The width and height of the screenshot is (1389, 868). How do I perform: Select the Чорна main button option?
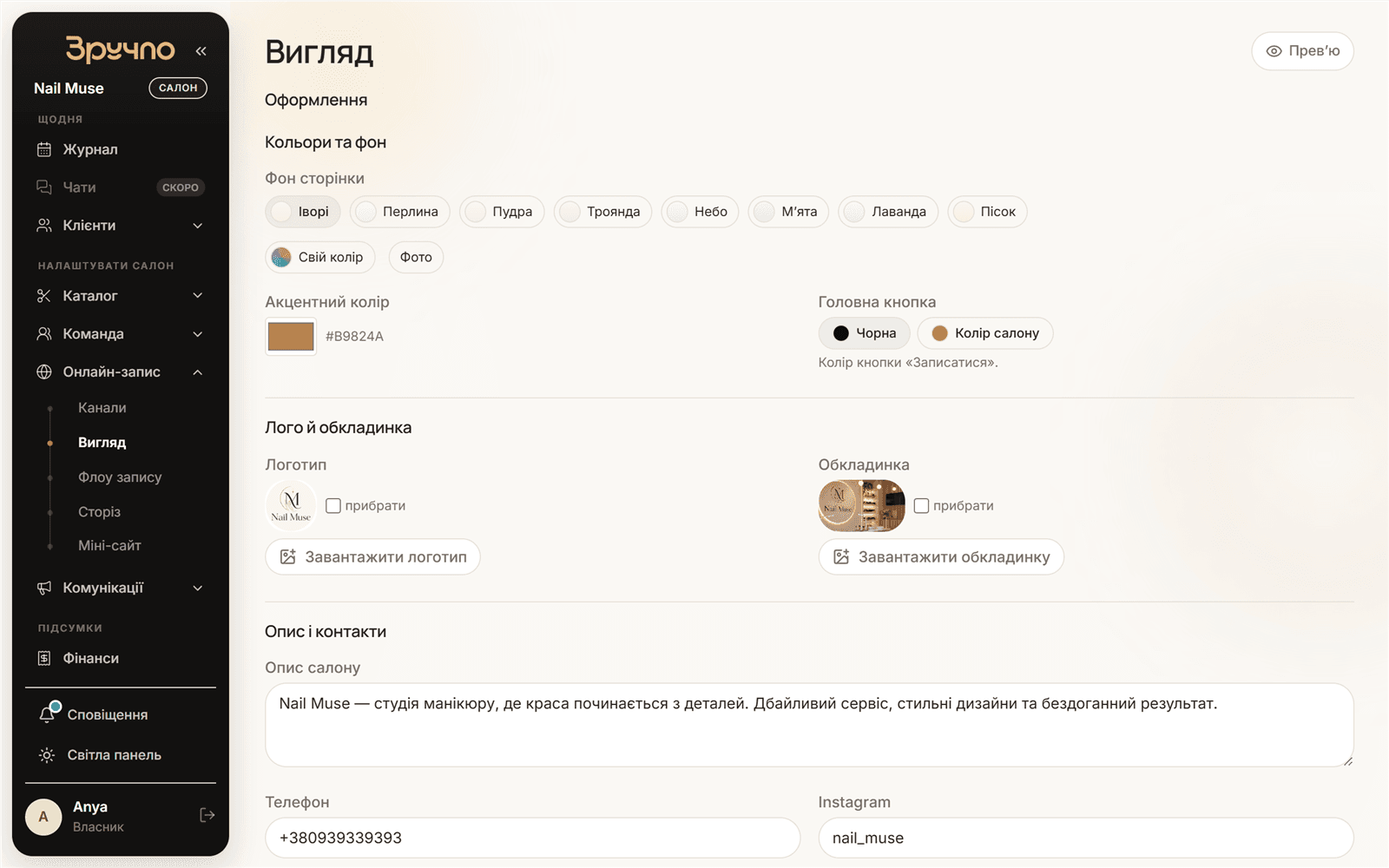865,333
